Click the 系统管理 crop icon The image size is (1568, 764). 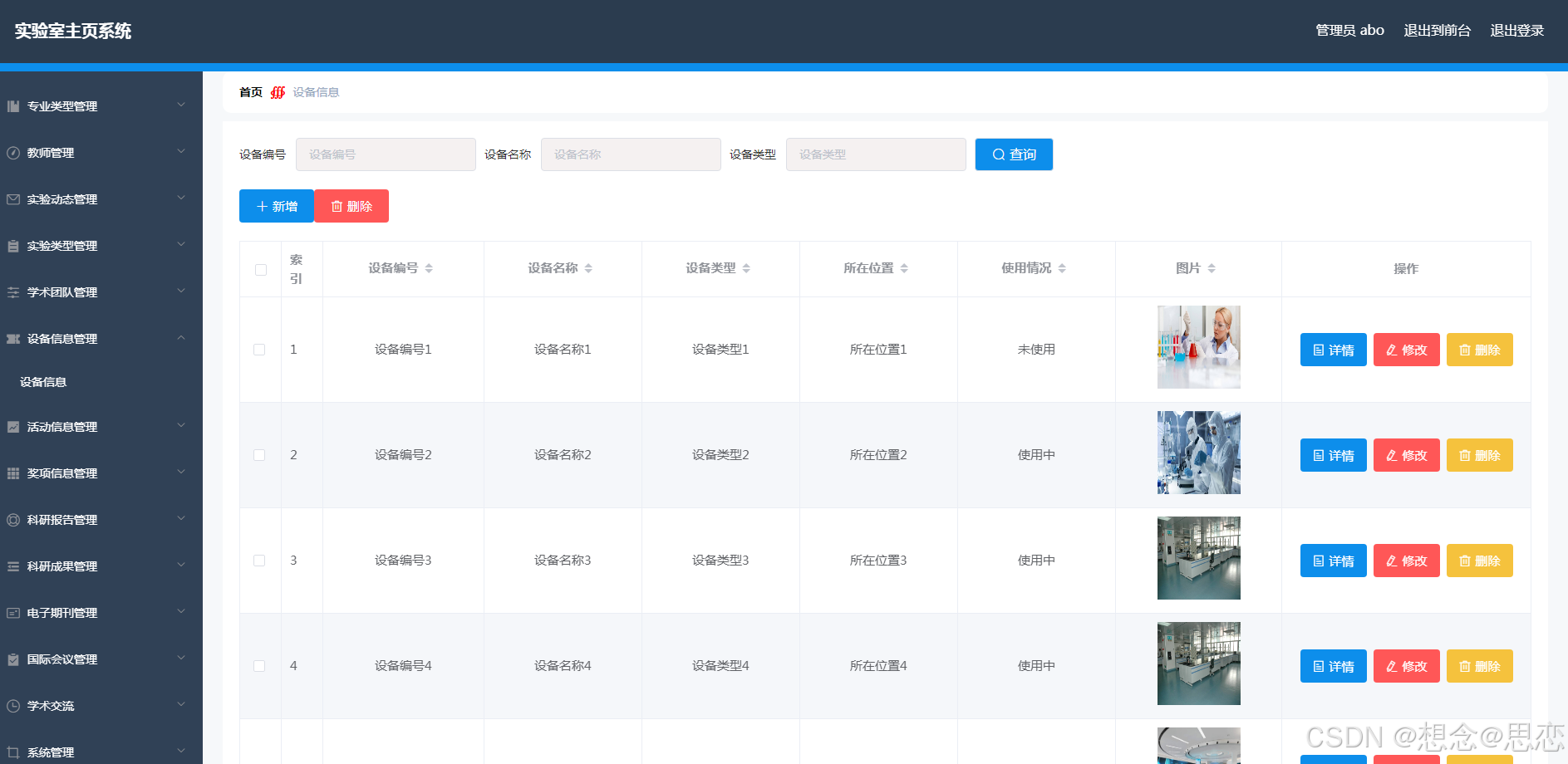click(13, 752)
